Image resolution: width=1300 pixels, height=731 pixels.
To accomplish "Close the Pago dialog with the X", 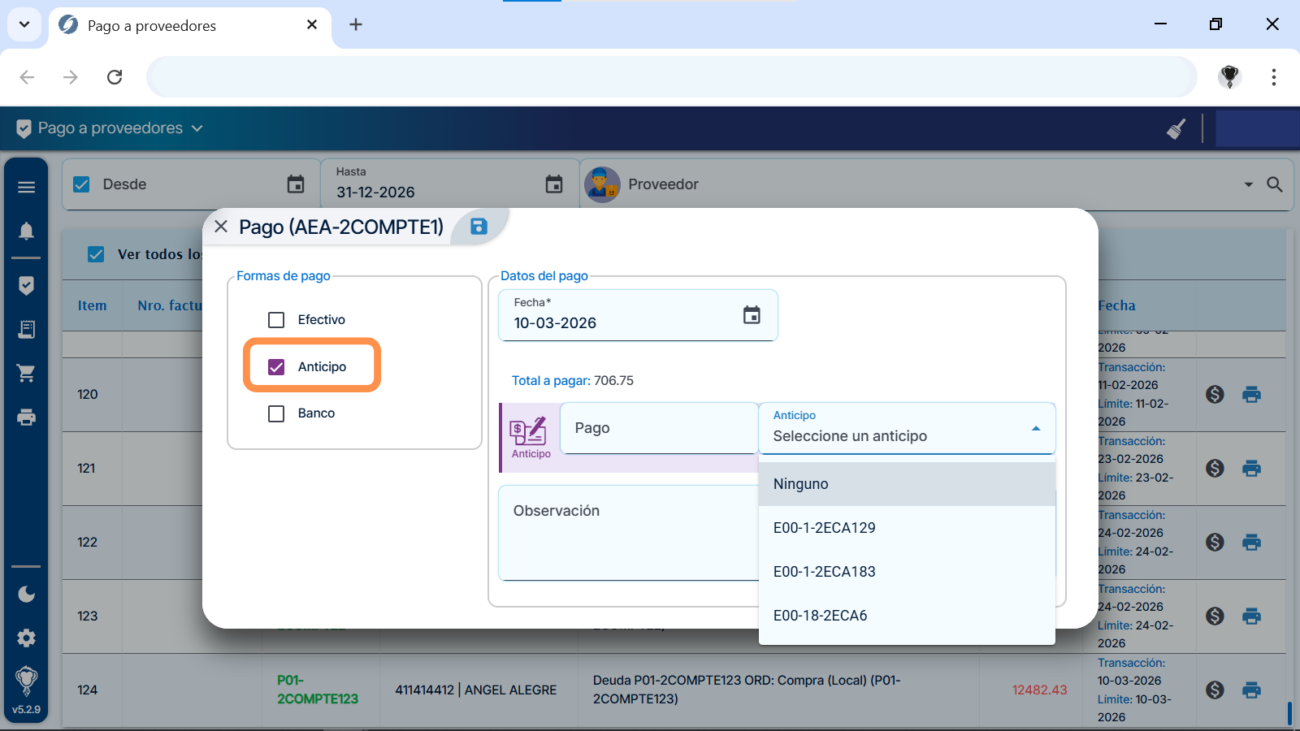I will click(221, 227).
